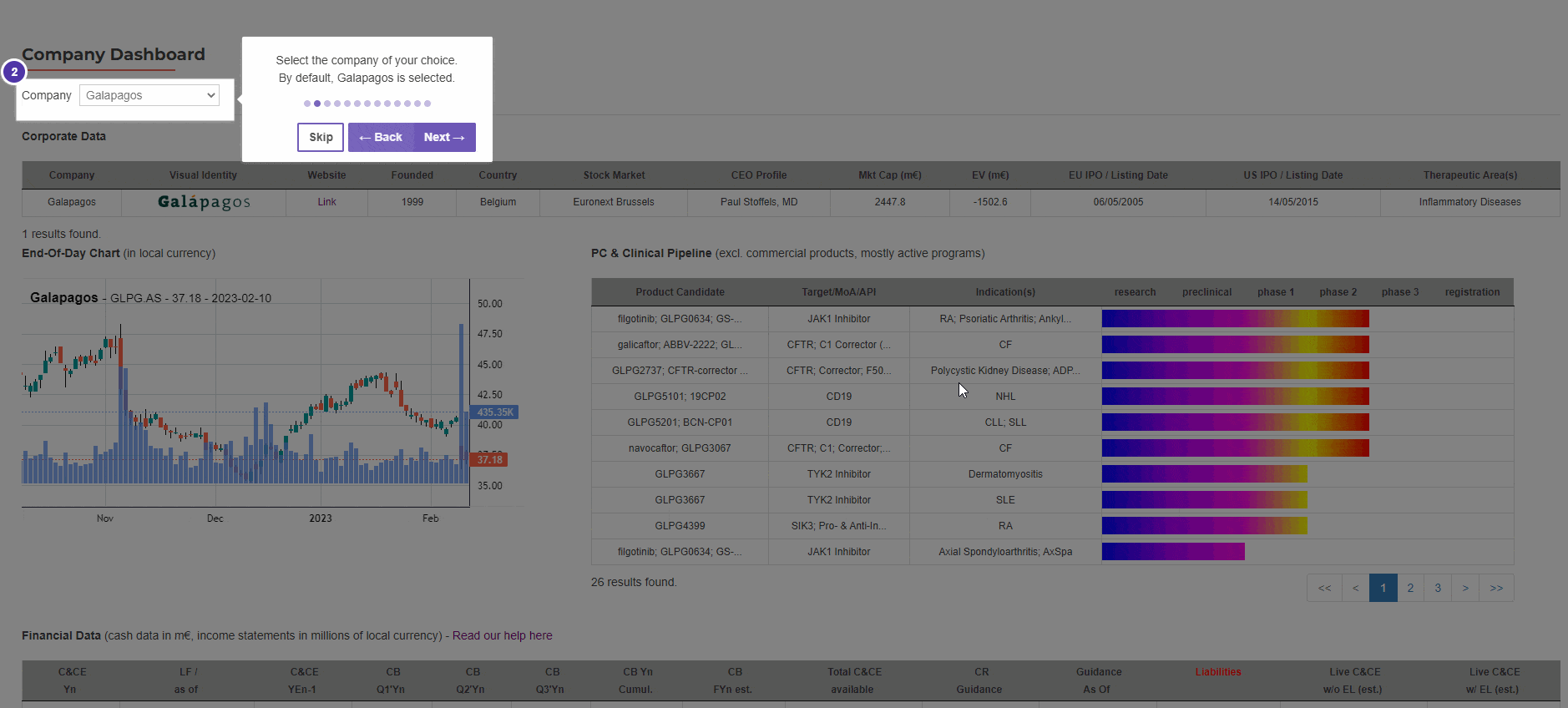The width and height of the screenshot is (1568, 708).
Task: Click Next to advance the tour
Action: coord(444,137)
